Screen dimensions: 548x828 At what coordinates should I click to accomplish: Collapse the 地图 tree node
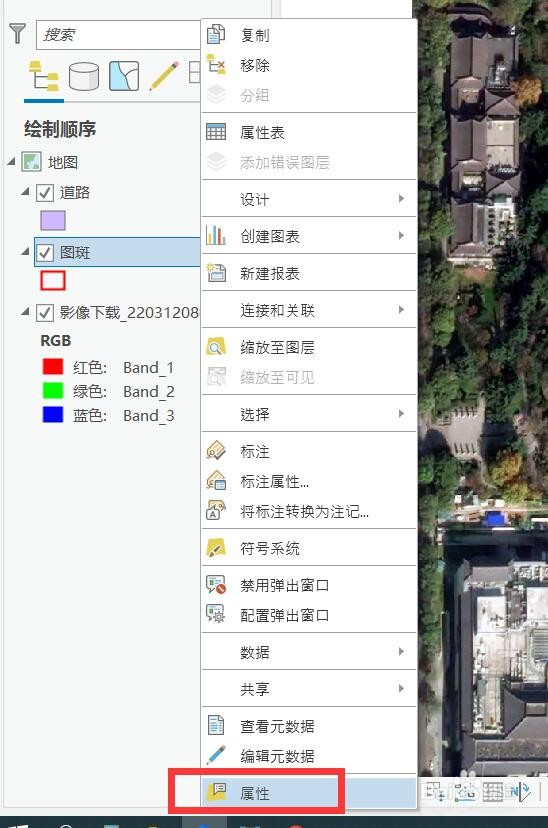pyautogui.click(x=11, y=162)
